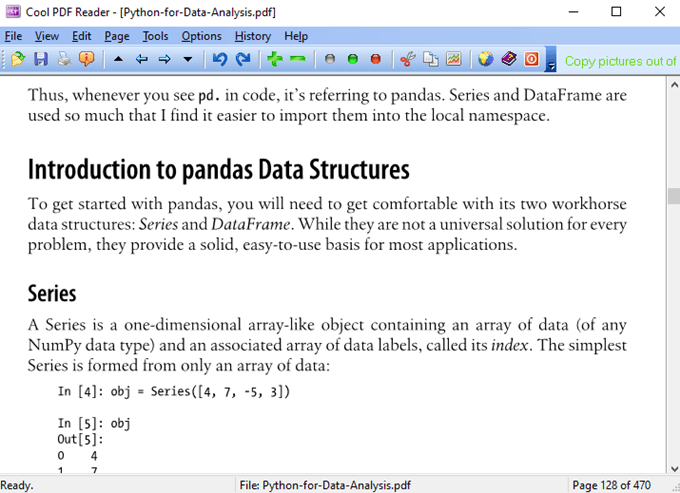Click 'Page 128 of 470' in status bar
The image size is (680, 493).
611,485
